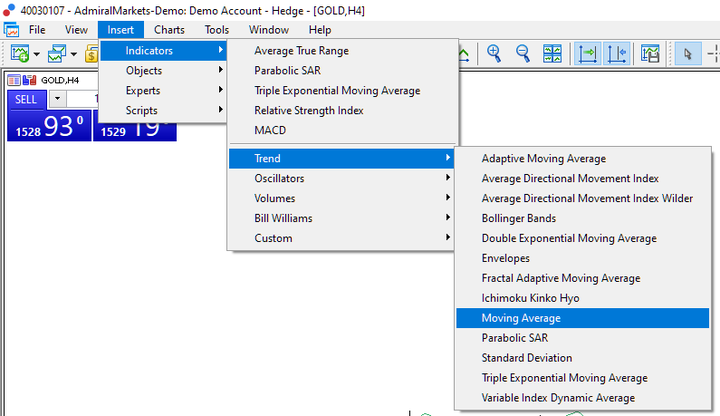Select MACD indicator
This screenshot has height=416, width=720.
[343, 130]
